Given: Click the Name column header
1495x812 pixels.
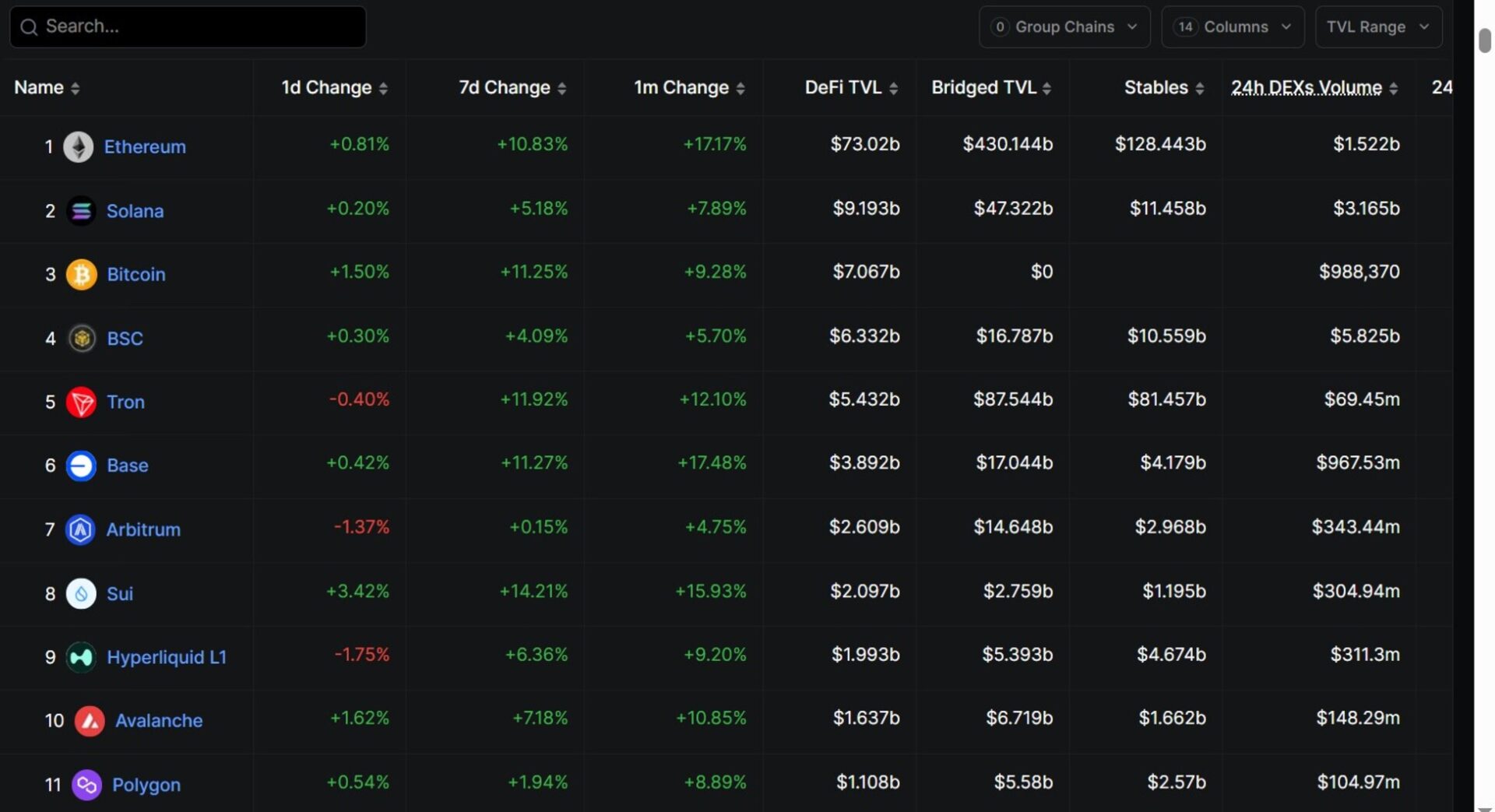Looking at the screenshot, I should coord(39,87).
